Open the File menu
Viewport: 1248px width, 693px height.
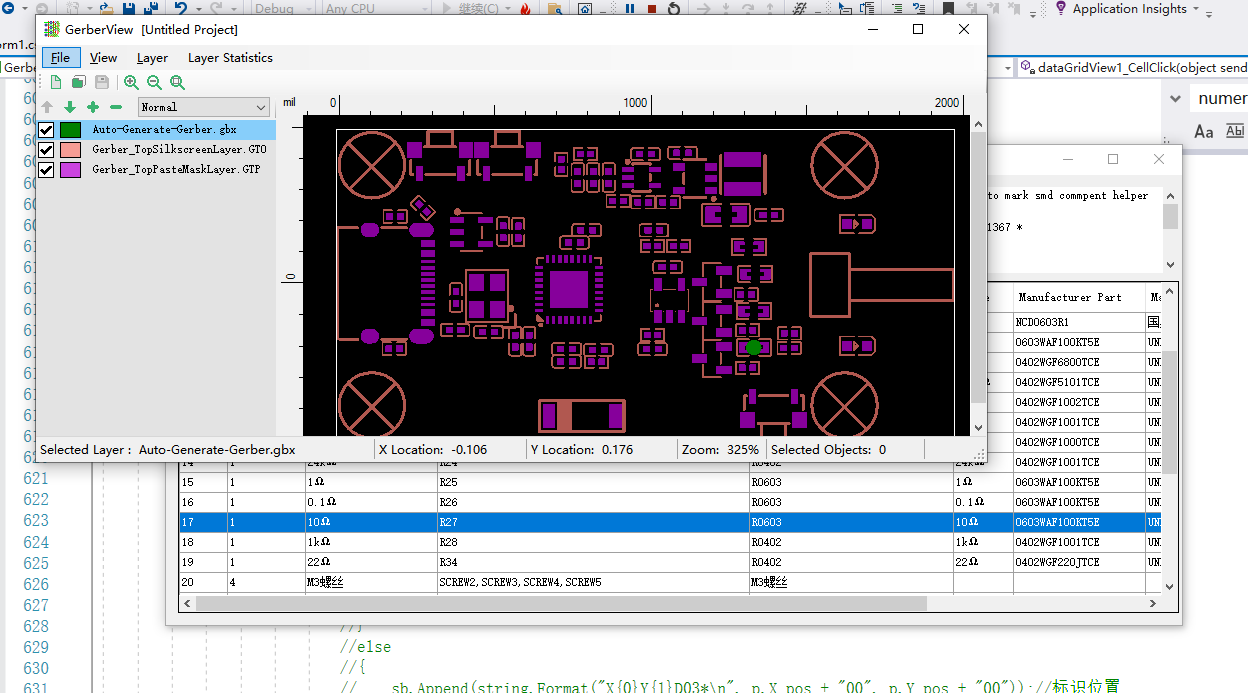pos(60,58)
